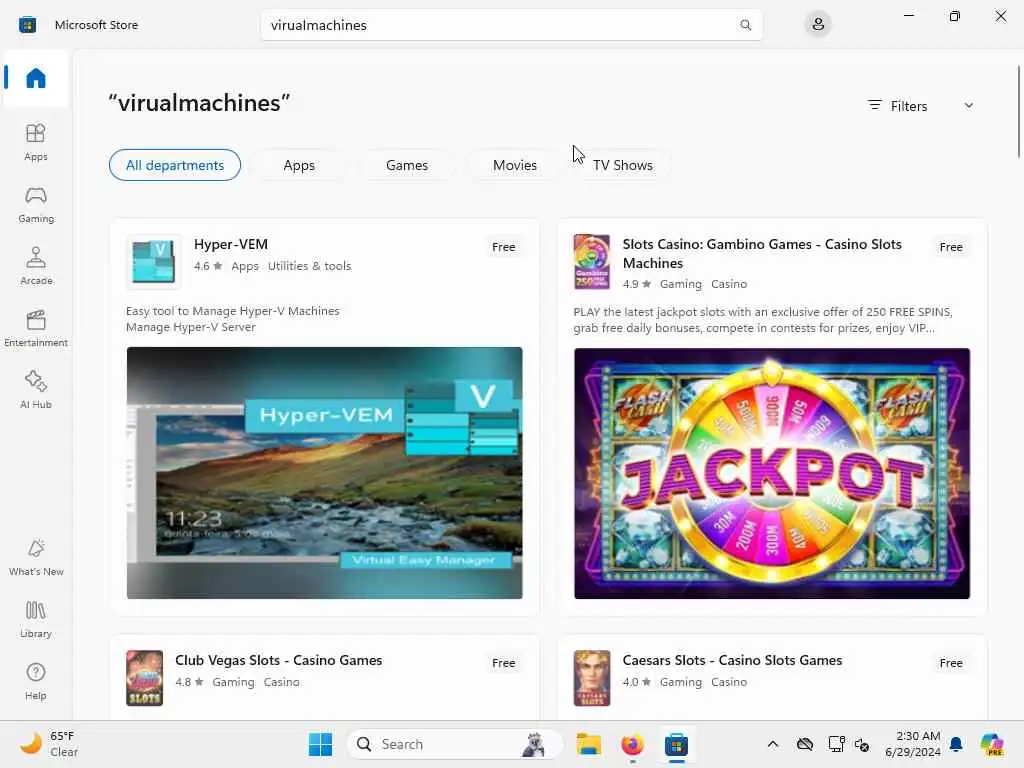The height and width of the screenshot is (768, 1024).
Task: Select the Movies department filter
Action: coord(515,165)
